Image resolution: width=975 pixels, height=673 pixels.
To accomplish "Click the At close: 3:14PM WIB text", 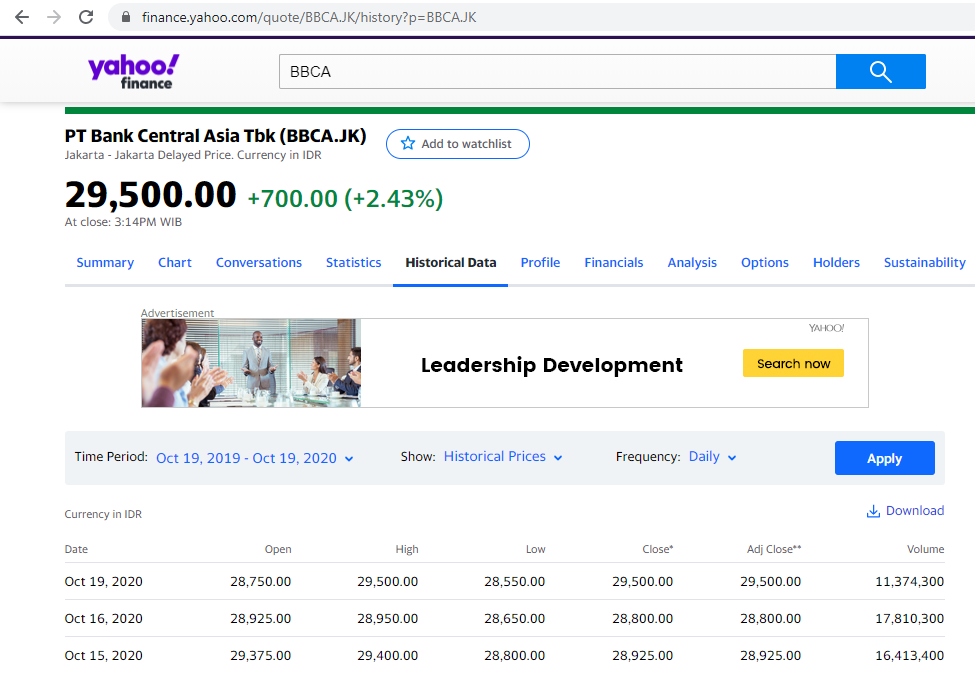I will pos(123,222).
